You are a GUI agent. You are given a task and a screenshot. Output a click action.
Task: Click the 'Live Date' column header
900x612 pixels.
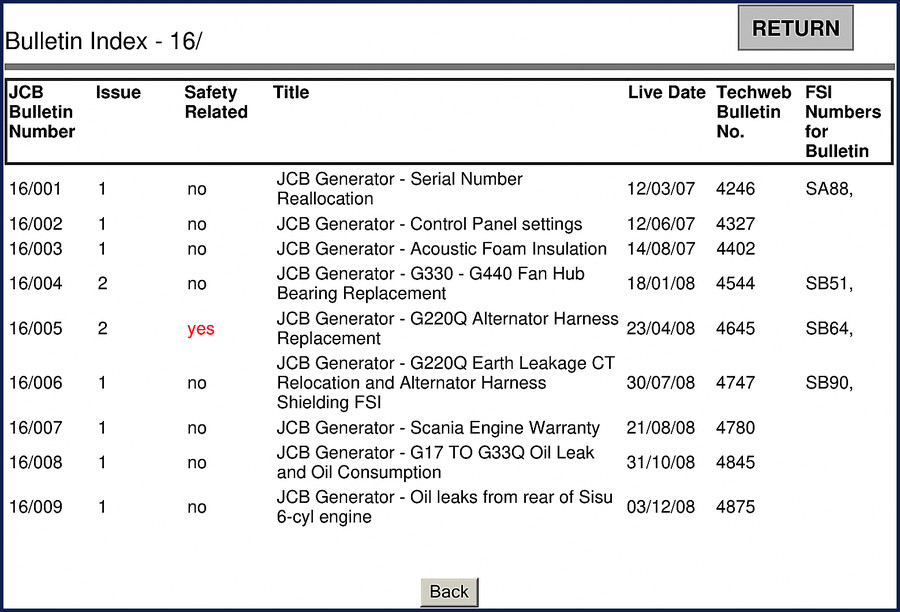666,92
